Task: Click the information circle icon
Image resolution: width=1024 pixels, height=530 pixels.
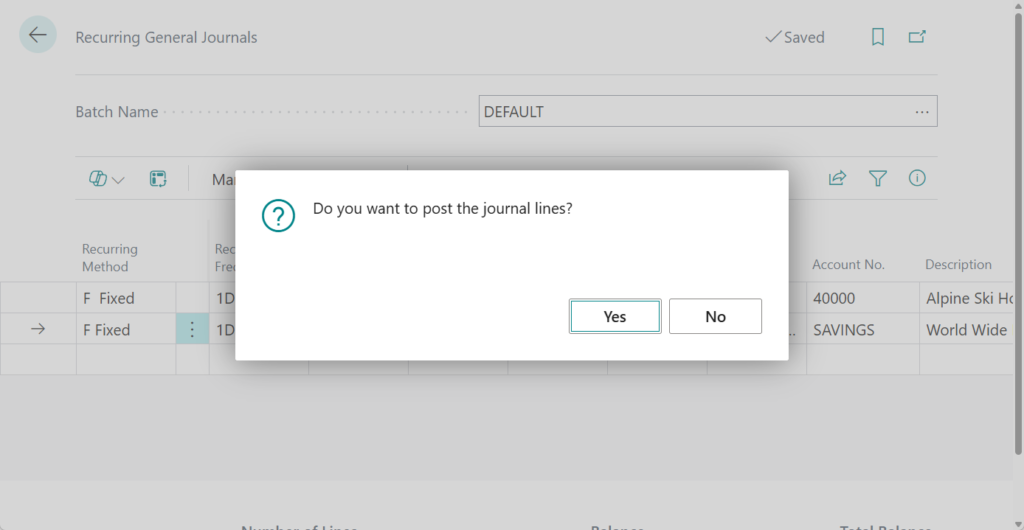Action: tap(917, 179)
